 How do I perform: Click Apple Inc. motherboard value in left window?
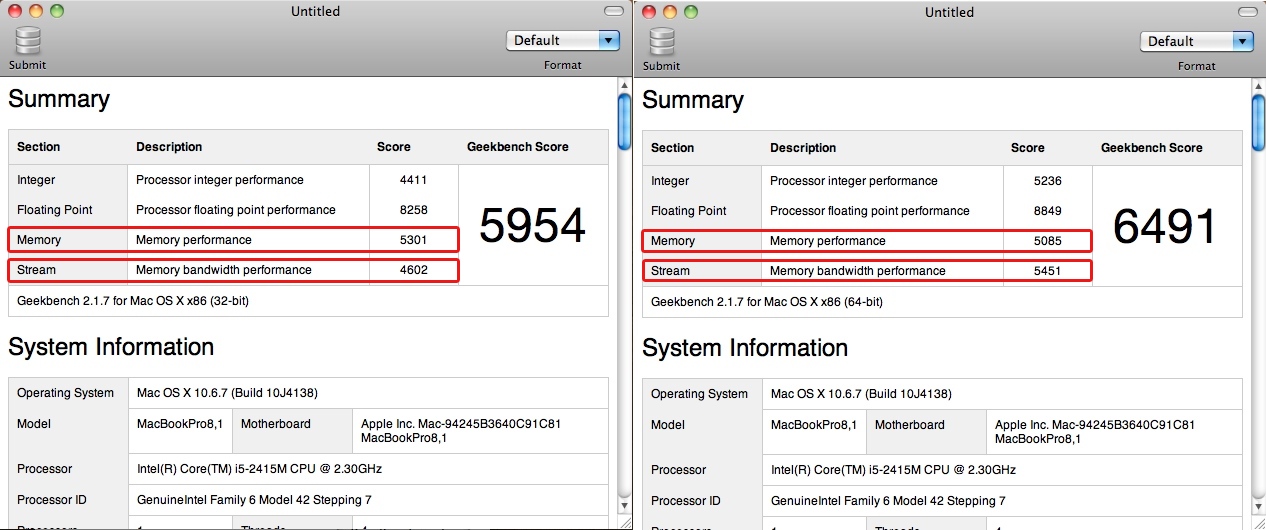click(x=461, y=430)
